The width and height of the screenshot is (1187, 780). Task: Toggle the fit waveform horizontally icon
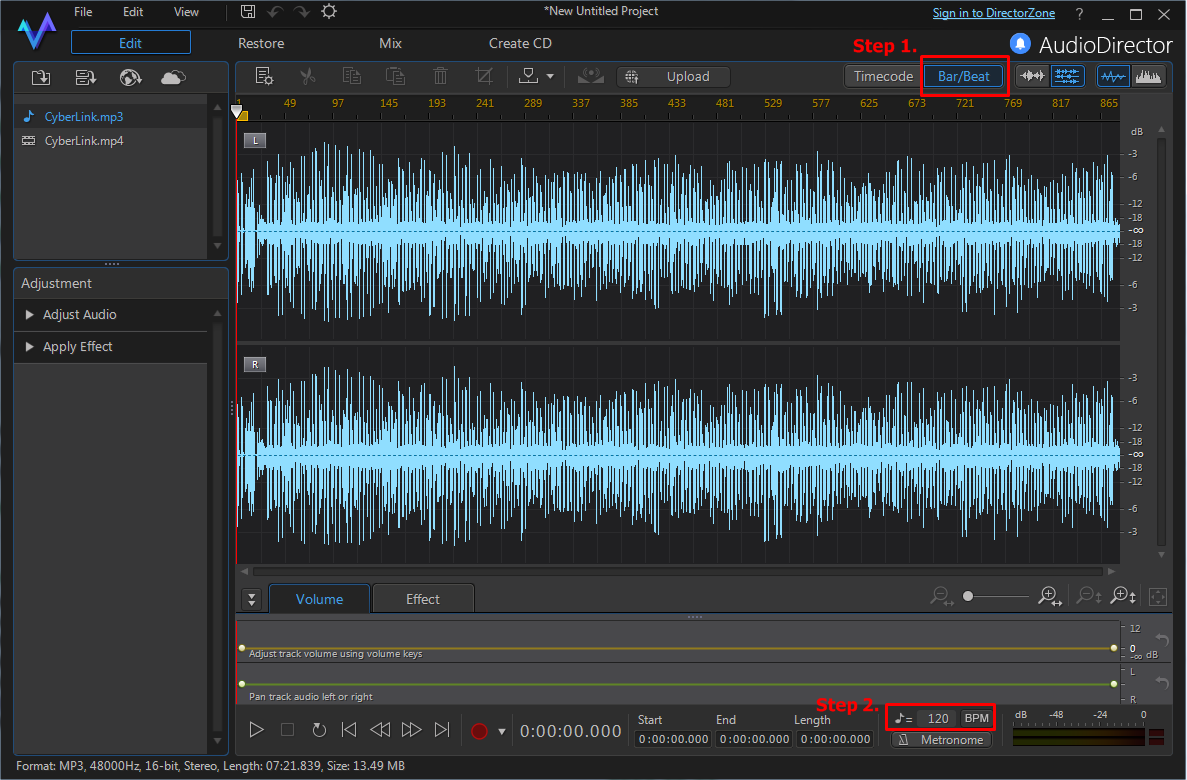(1032, 76)
